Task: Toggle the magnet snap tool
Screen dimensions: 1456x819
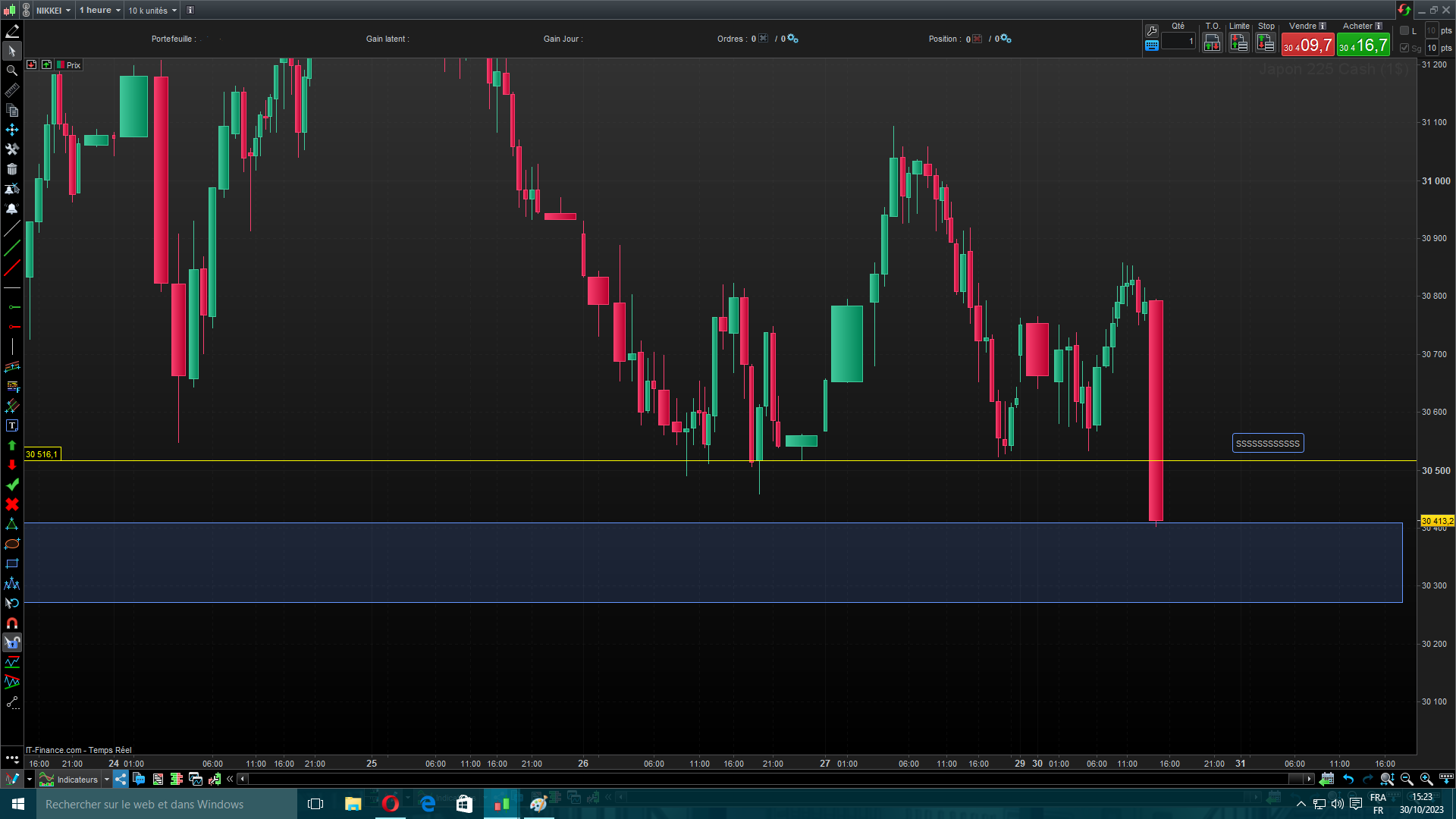Action: pyautogui.click(x=12, y=623)
